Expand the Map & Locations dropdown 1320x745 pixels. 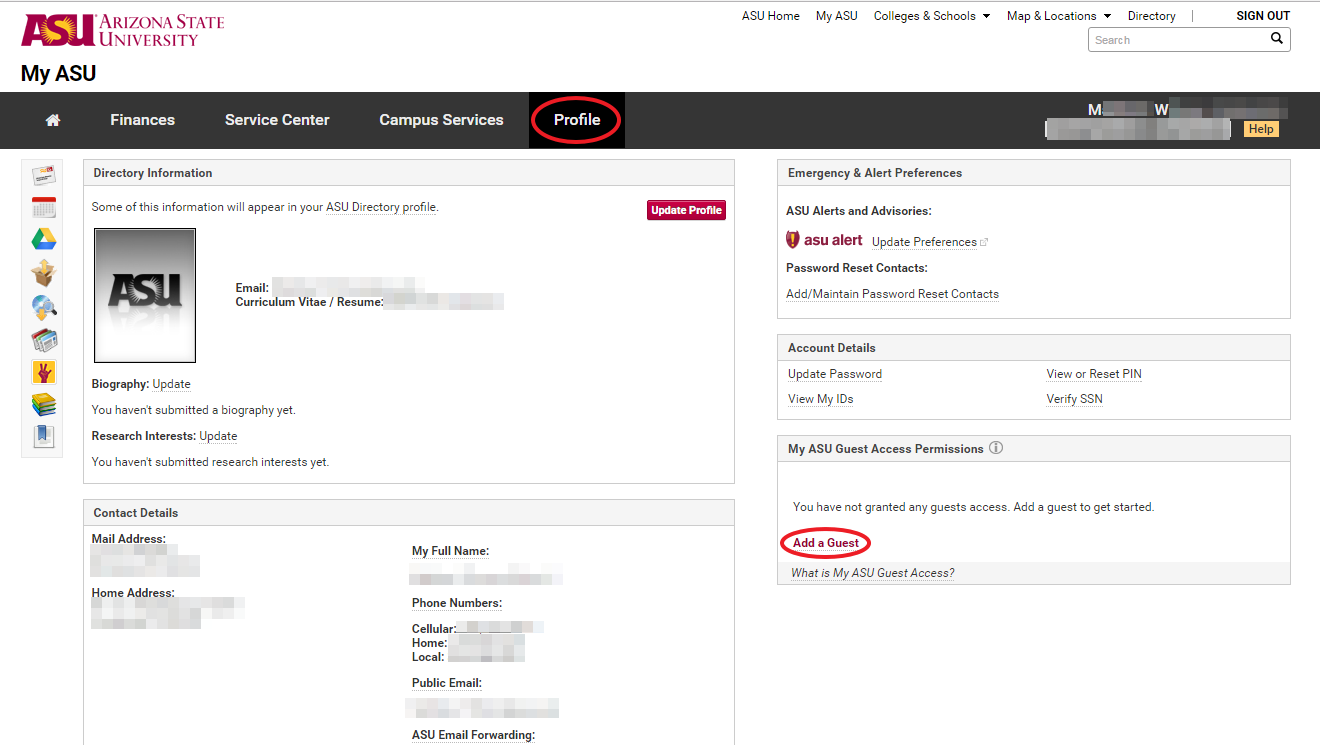pyautogui.click(x=1058, y=15)
